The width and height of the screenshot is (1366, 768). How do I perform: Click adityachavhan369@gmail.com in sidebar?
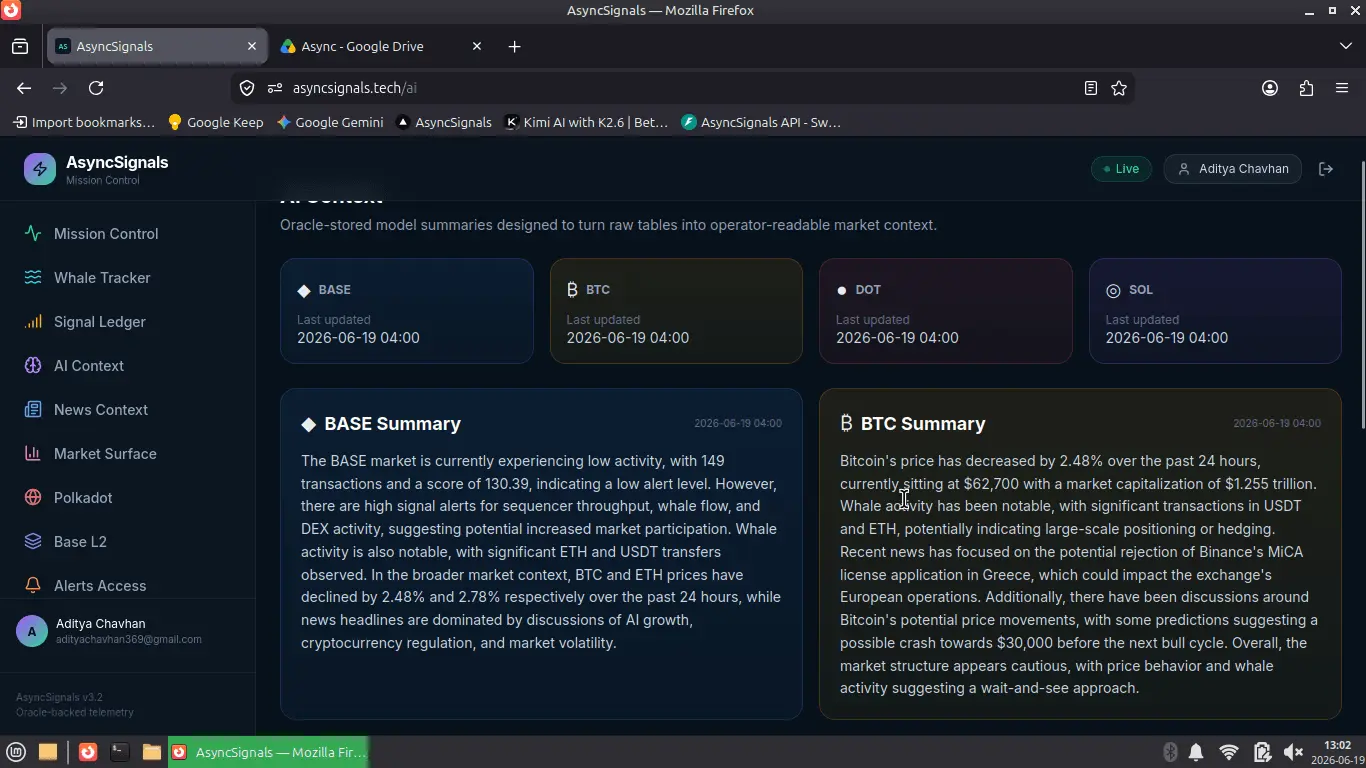(x=129, y=639)
